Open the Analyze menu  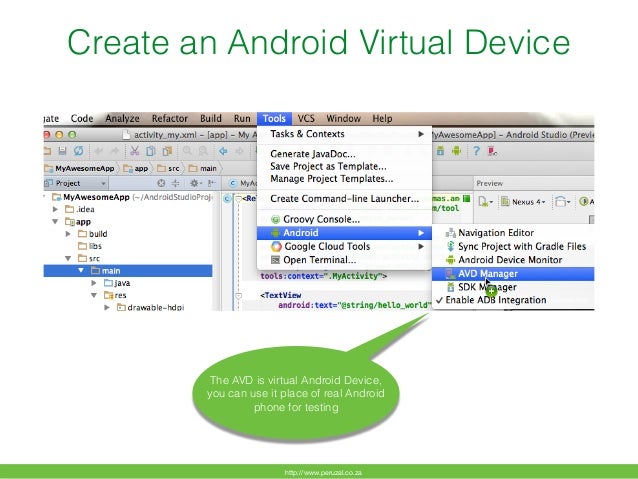click(x=122, y=118)
